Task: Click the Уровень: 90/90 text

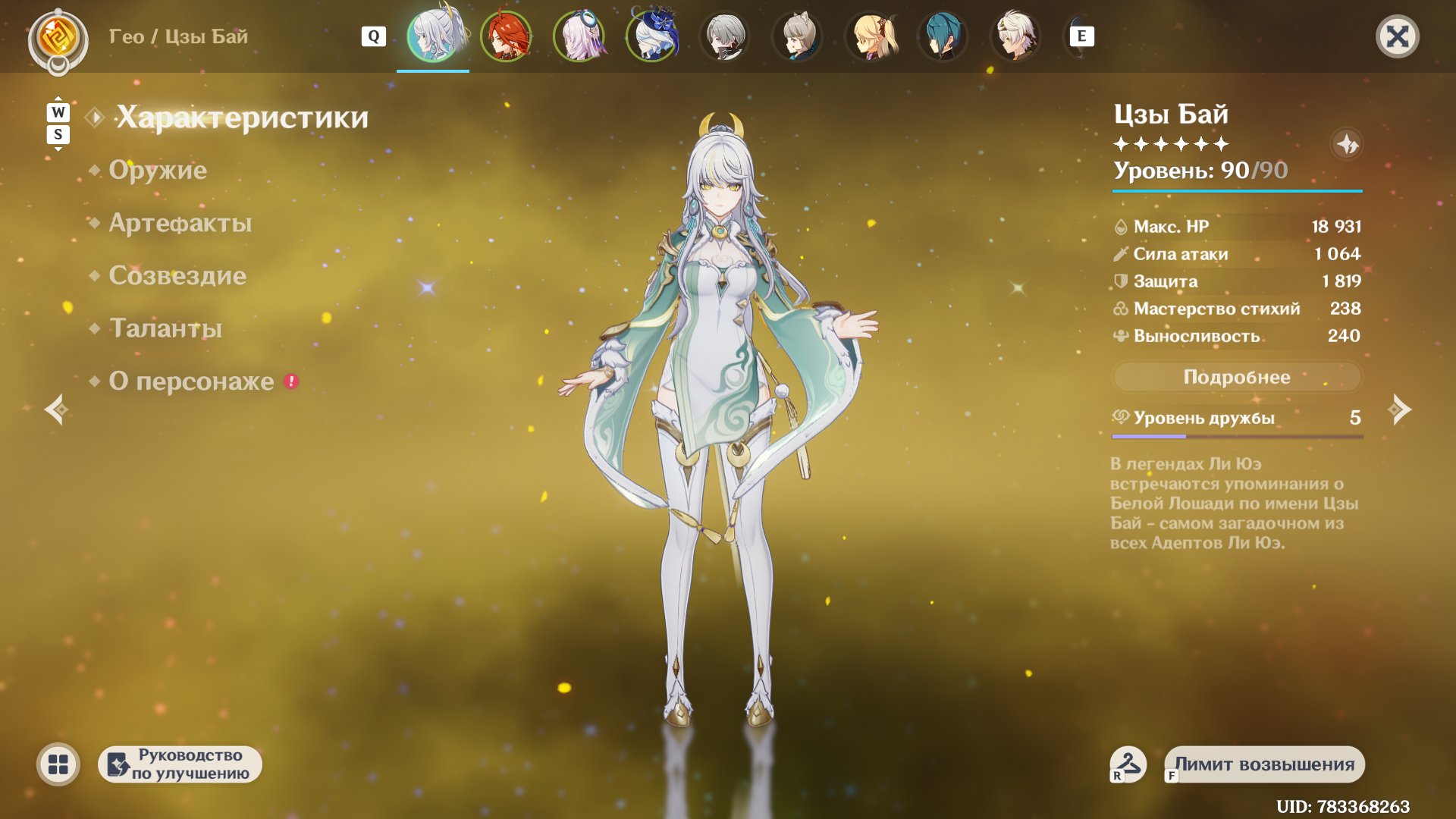Action: point(1200,171)
